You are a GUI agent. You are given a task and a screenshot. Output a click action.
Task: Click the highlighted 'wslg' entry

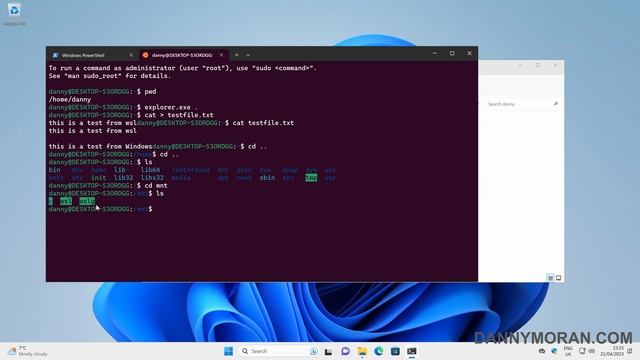tap(87, 201)
